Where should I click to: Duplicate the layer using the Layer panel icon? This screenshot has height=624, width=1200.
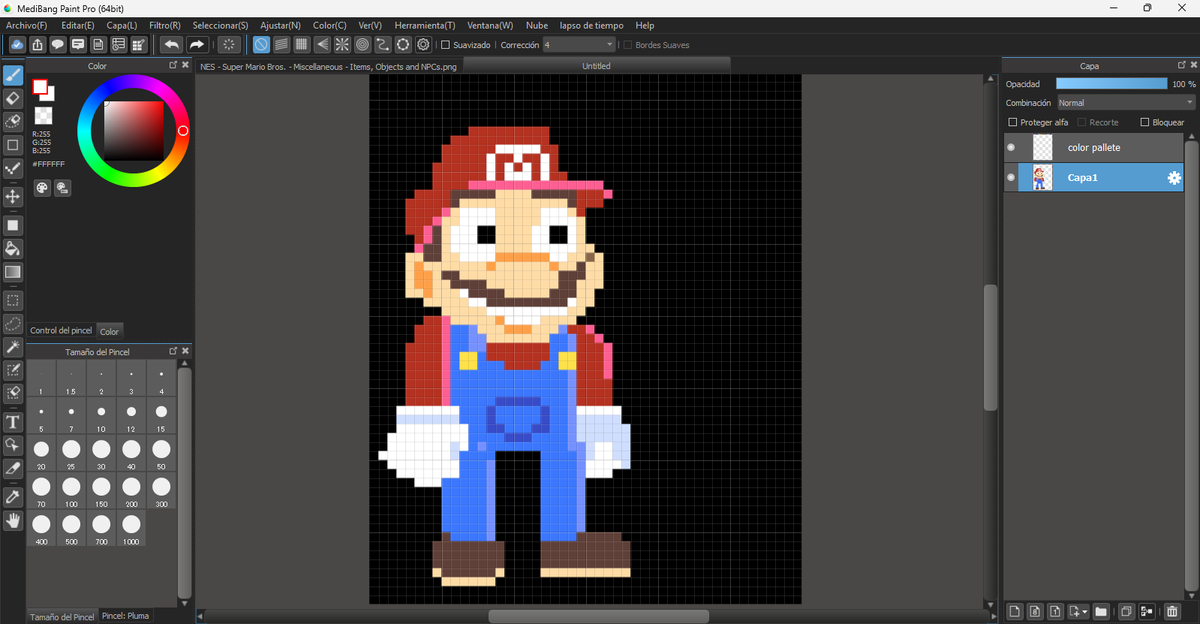click(x=1126, y=611)
